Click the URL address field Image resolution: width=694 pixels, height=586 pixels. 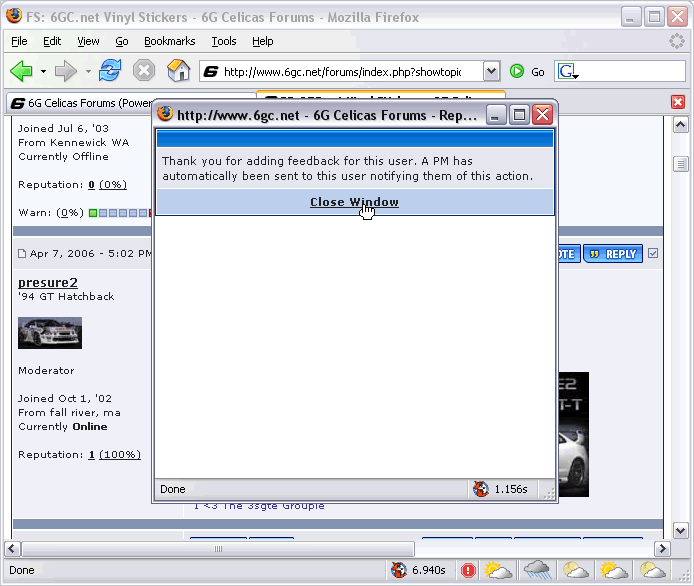click(342, 71)
